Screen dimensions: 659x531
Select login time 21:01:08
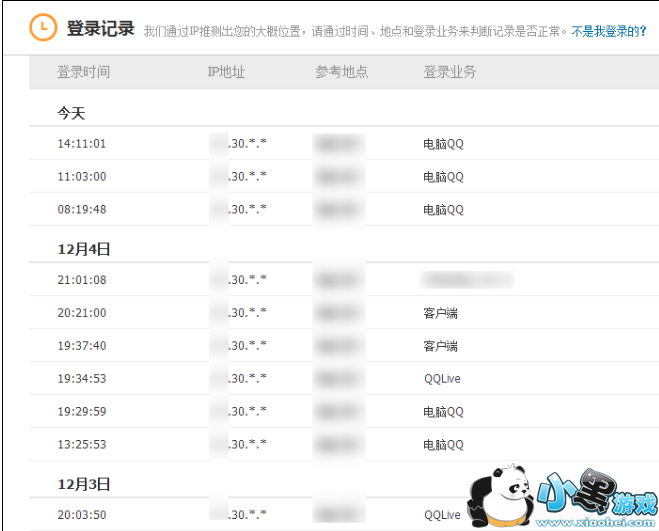[82, 280]
